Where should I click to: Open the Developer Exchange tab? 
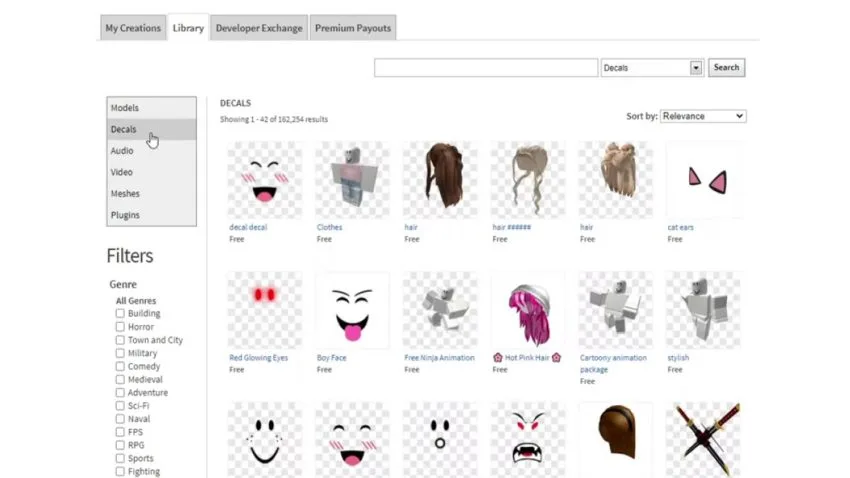pyautogui.click(x=259, y=28)
